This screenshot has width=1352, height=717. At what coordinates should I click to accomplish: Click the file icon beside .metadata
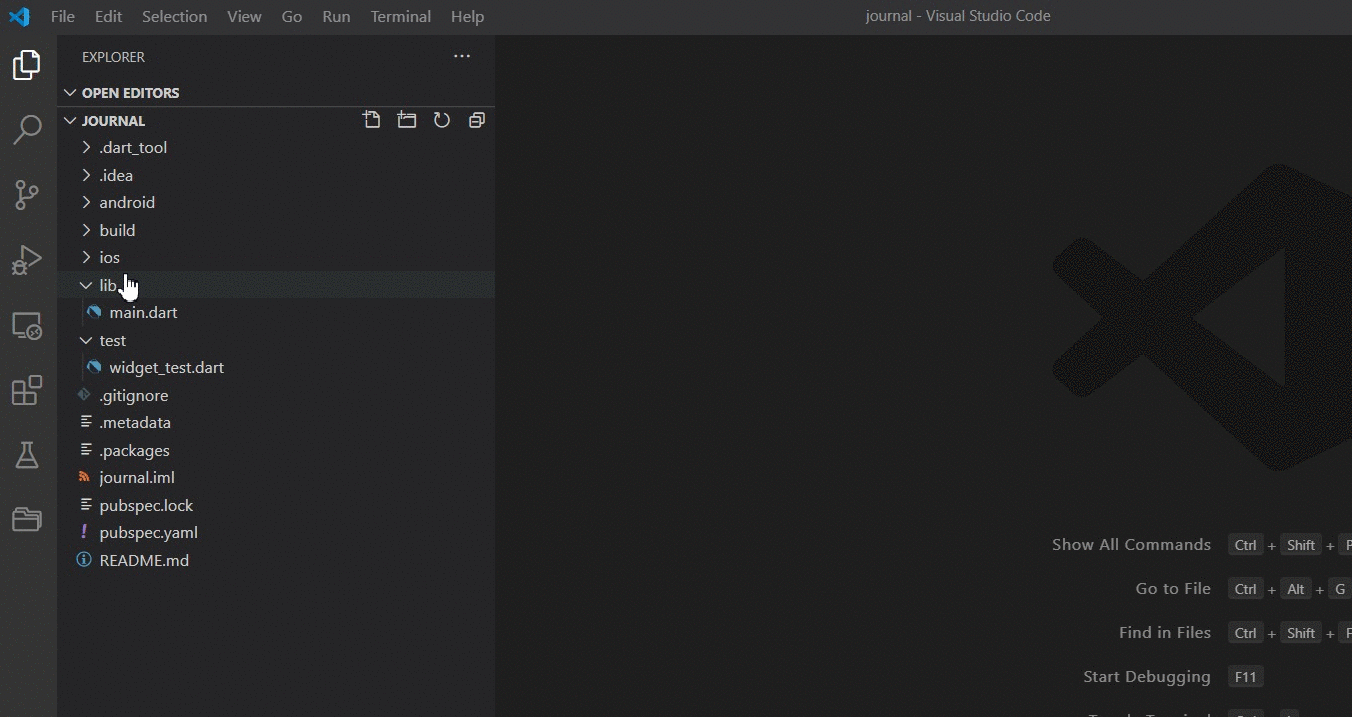point(85,422)
